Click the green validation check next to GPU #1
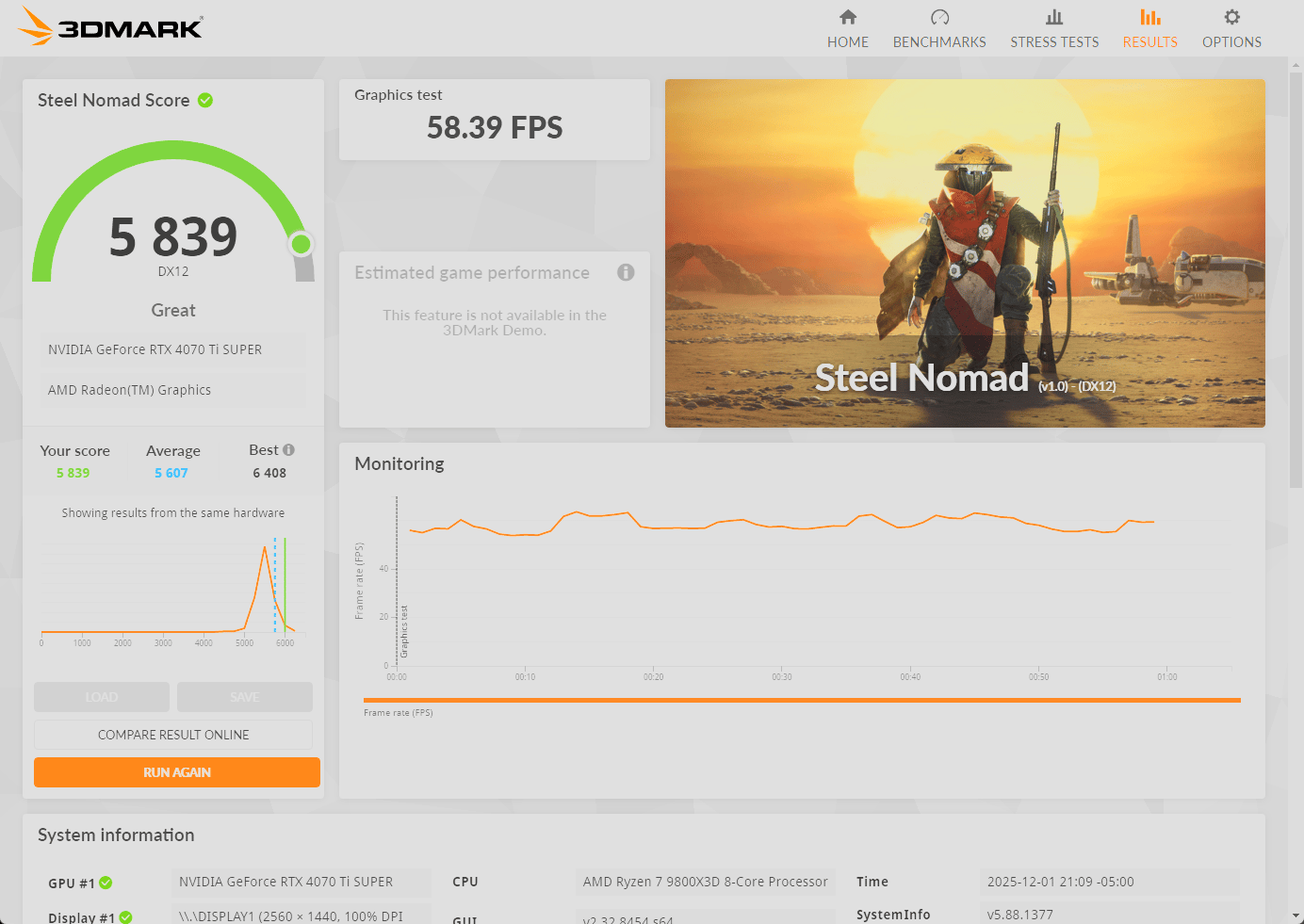Screen dimensions: 1304x924 [x=106, y=883]
